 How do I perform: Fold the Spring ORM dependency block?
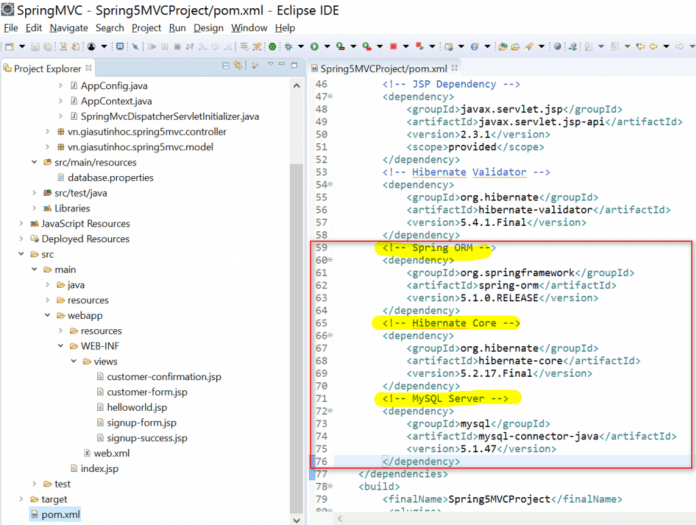pos(332,261)
